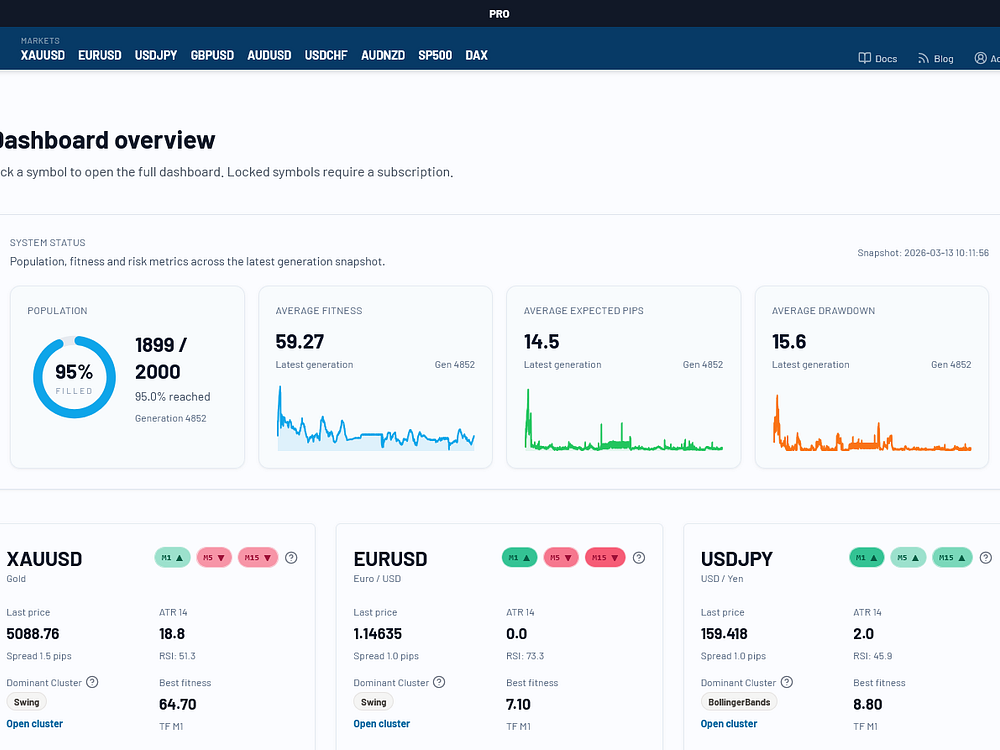Select the M15 badge on XAUUSD card
The width and height of the screenshot is (1000, 750).
point(257,558)
